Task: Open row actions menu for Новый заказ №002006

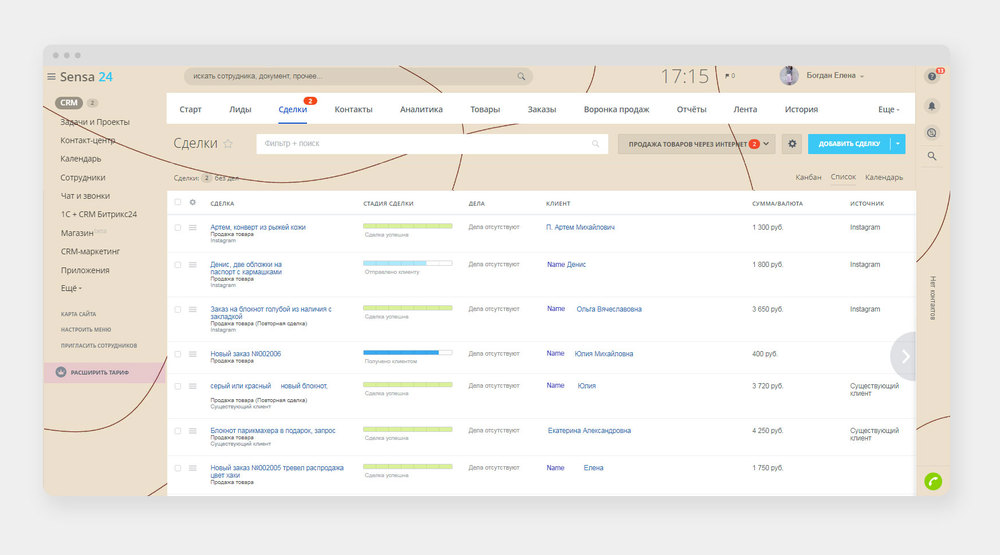Action: coord(193,354)
